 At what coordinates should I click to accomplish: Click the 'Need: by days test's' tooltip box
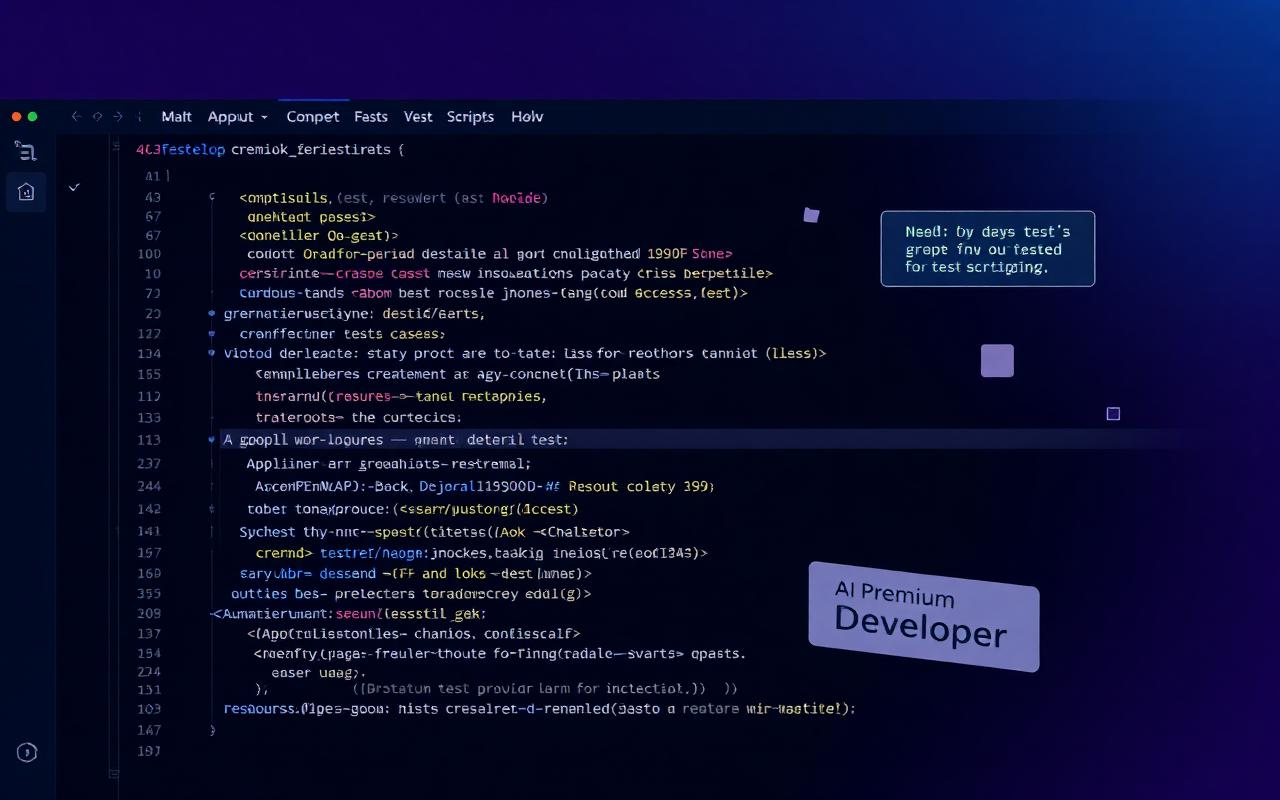pyautogui.click(x=987, y=249)
